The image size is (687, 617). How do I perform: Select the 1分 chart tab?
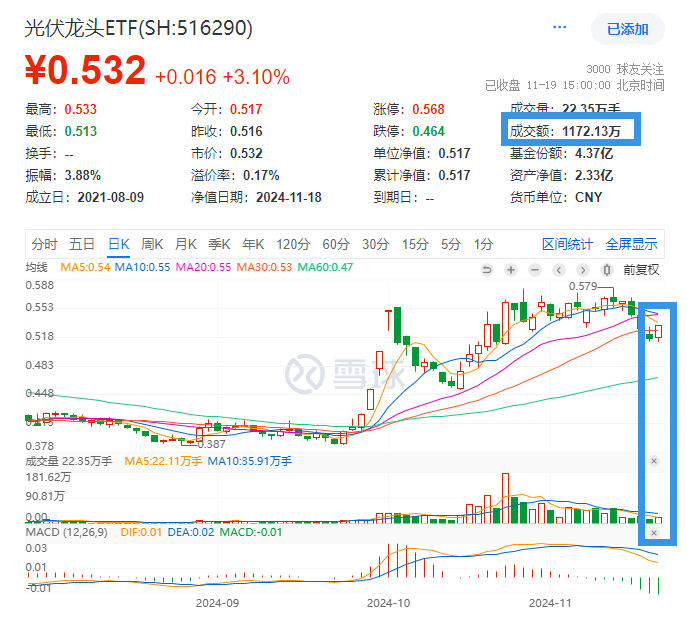pos(483,244)
